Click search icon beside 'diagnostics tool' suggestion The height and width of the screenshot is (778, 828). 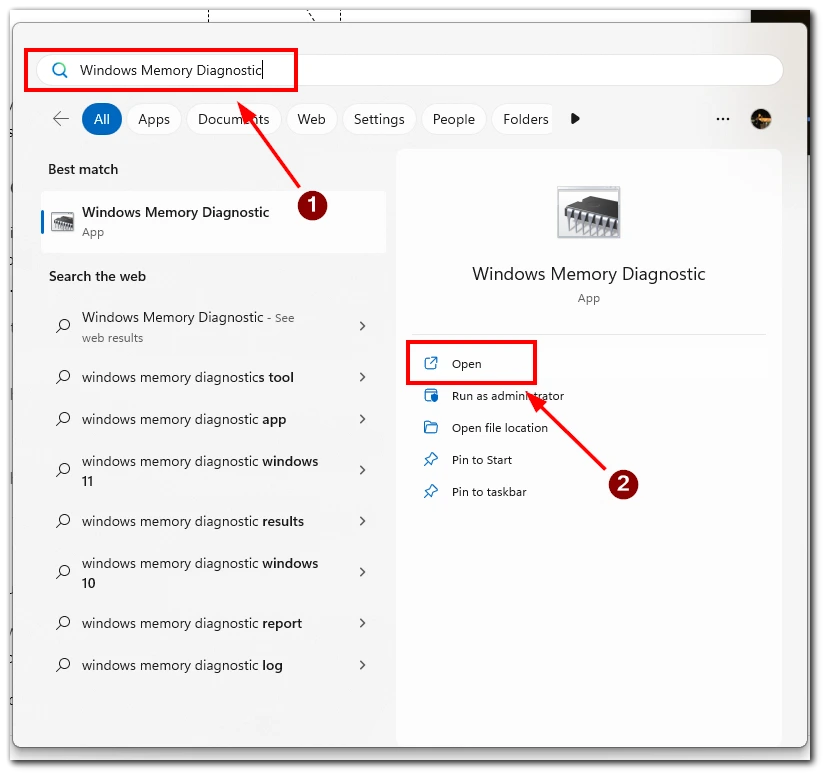tap(63, 377)
